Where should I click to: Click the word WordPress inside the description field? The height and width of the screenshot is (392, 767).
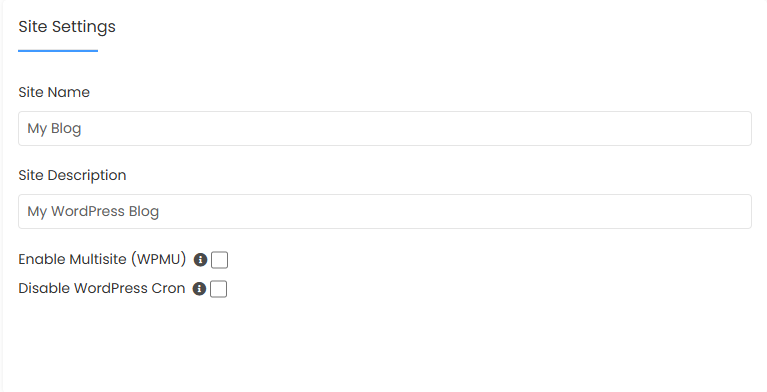(x=88, y=211)
